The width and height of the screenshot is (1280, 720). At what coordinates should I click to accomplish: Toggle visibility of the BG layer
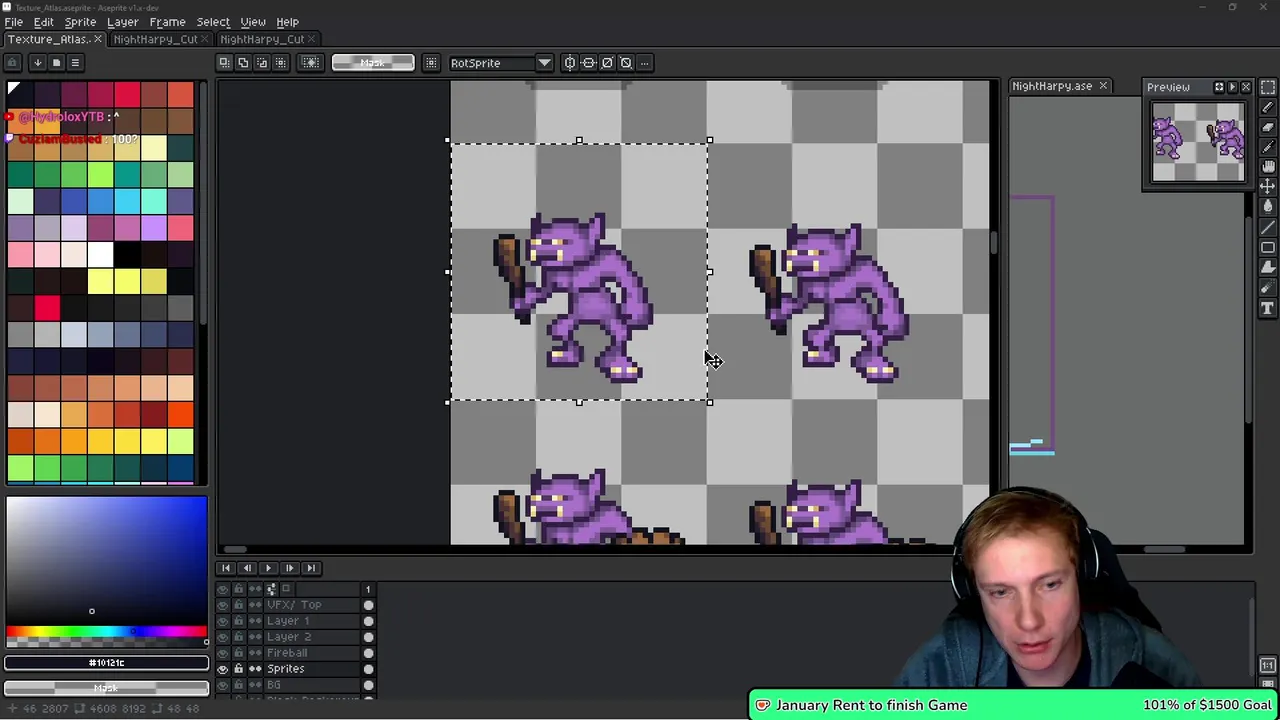tap(223, 685)
